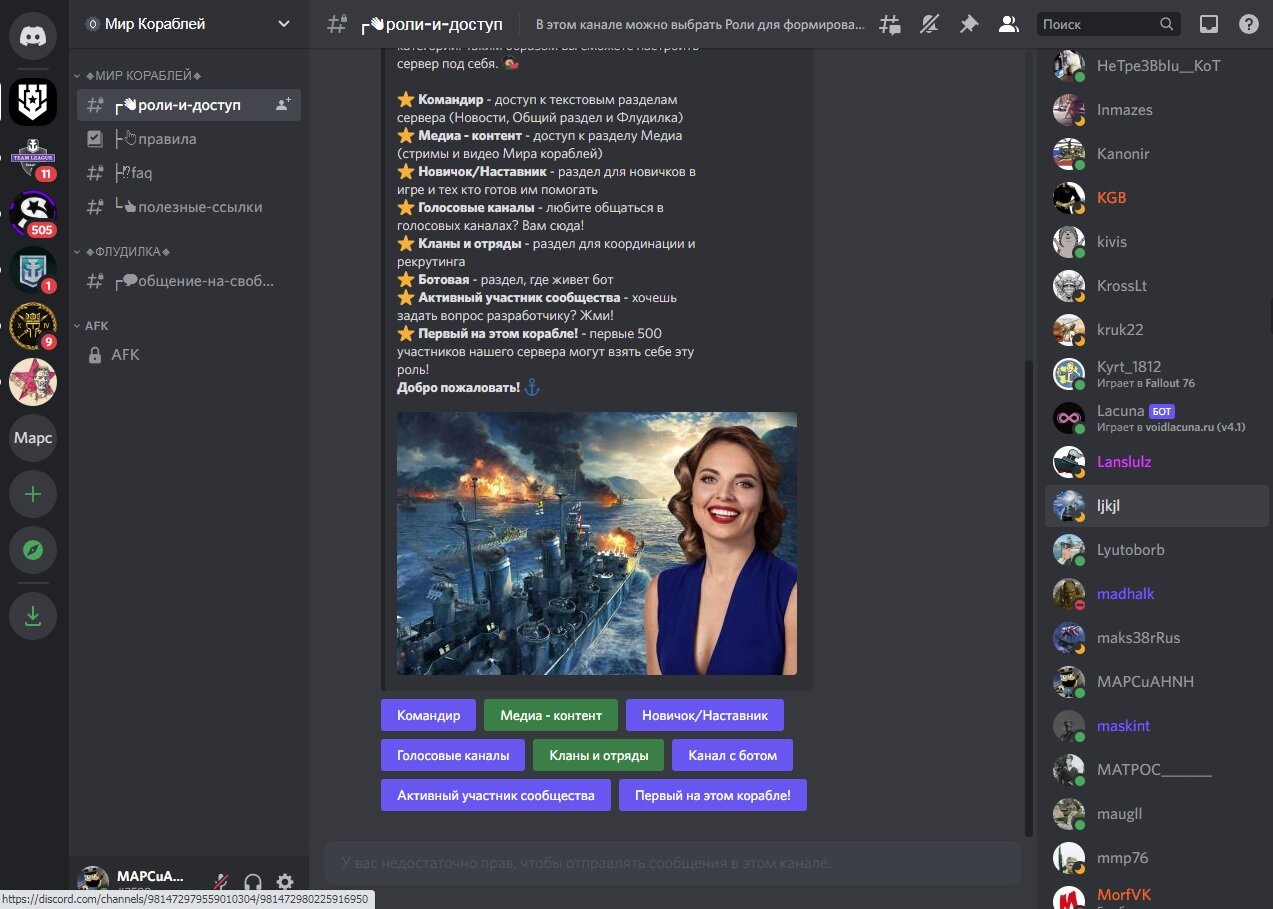Open the Help question mark icon
Image resolution: width=1273 pixels, height=909 pixels.
[x=1249, y=24]
